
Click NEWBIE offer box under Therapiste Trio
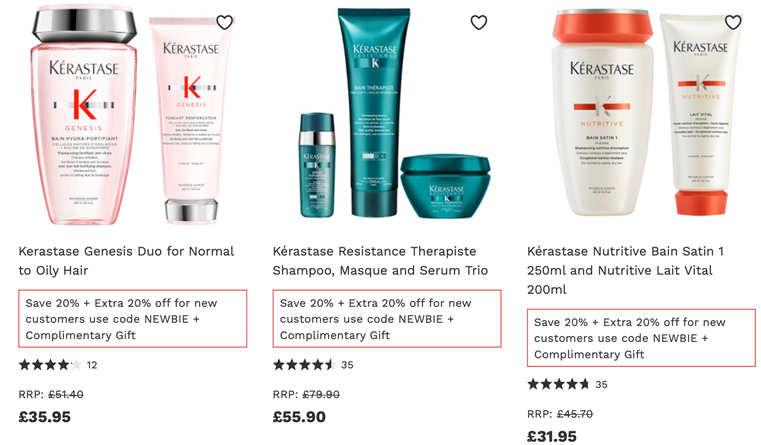[x=387, y=319]
